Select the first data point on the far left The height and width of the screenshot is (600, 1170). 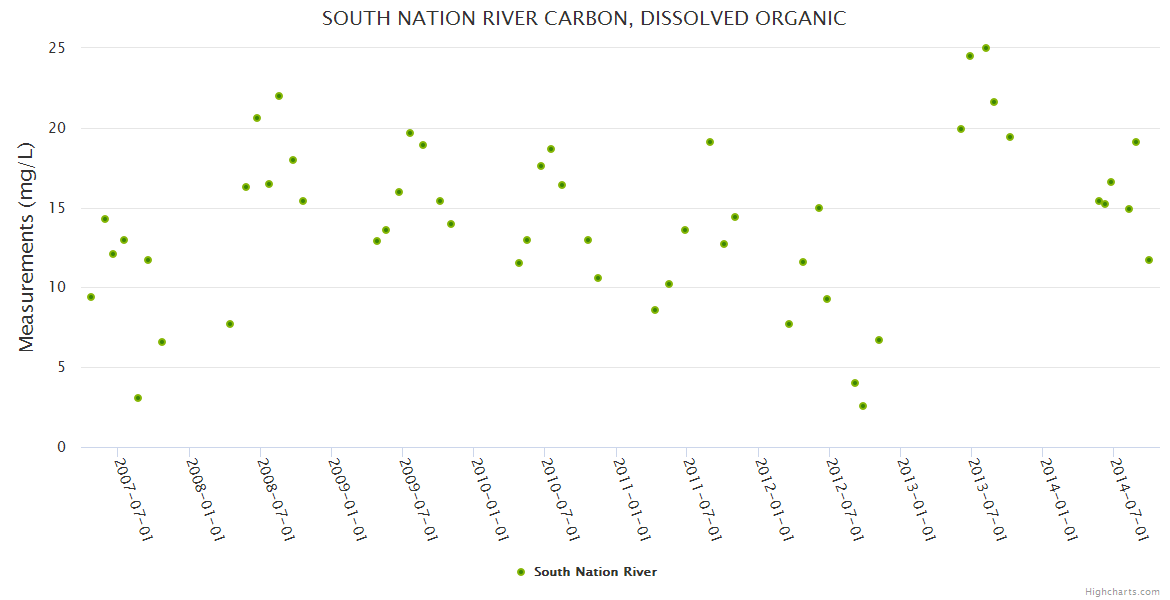91,297
